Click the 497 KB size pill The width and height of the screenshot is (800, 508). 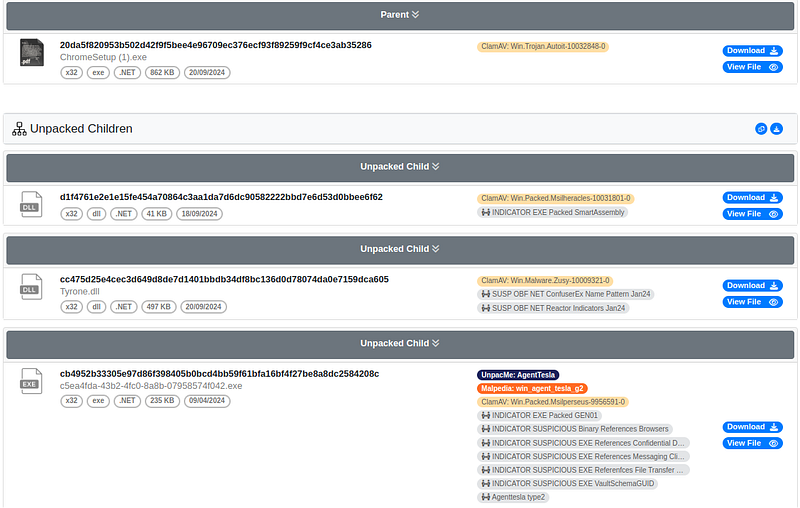point(159,307)
